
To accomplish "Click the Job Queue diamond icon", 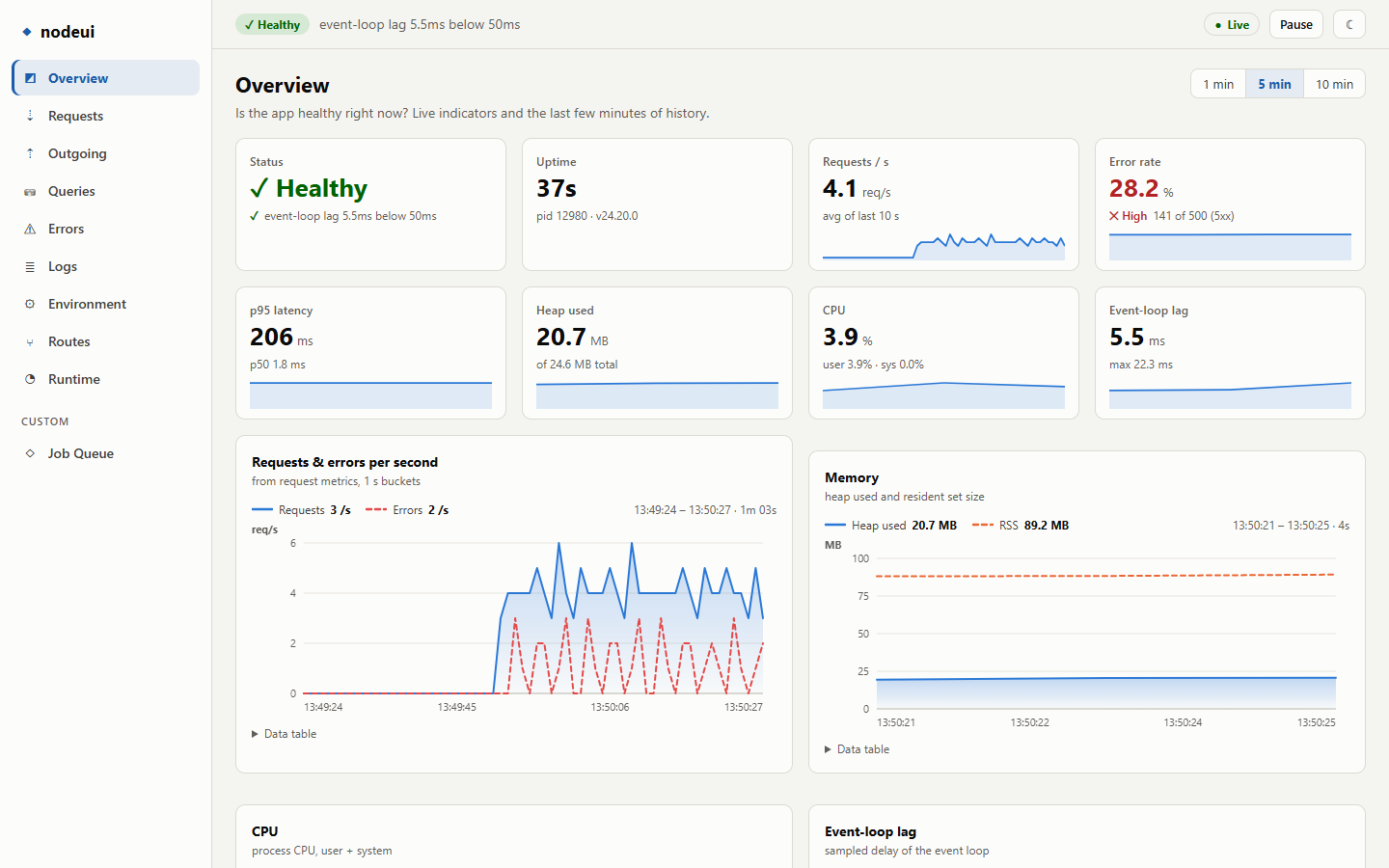I will pyautogui.click(x=30, y=453).
